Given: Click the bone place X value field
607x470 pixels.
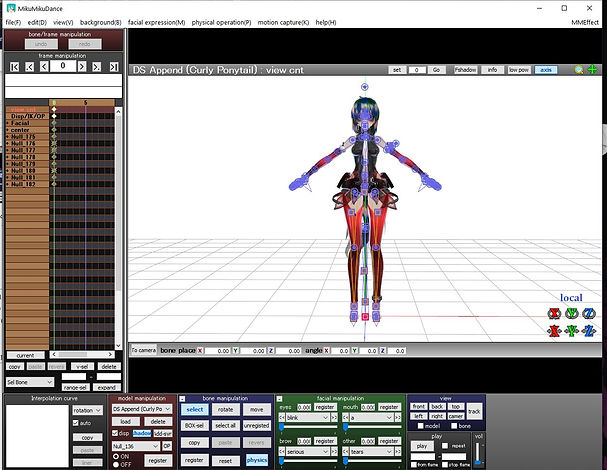Looking at the screenshot, I should (217, 351).
